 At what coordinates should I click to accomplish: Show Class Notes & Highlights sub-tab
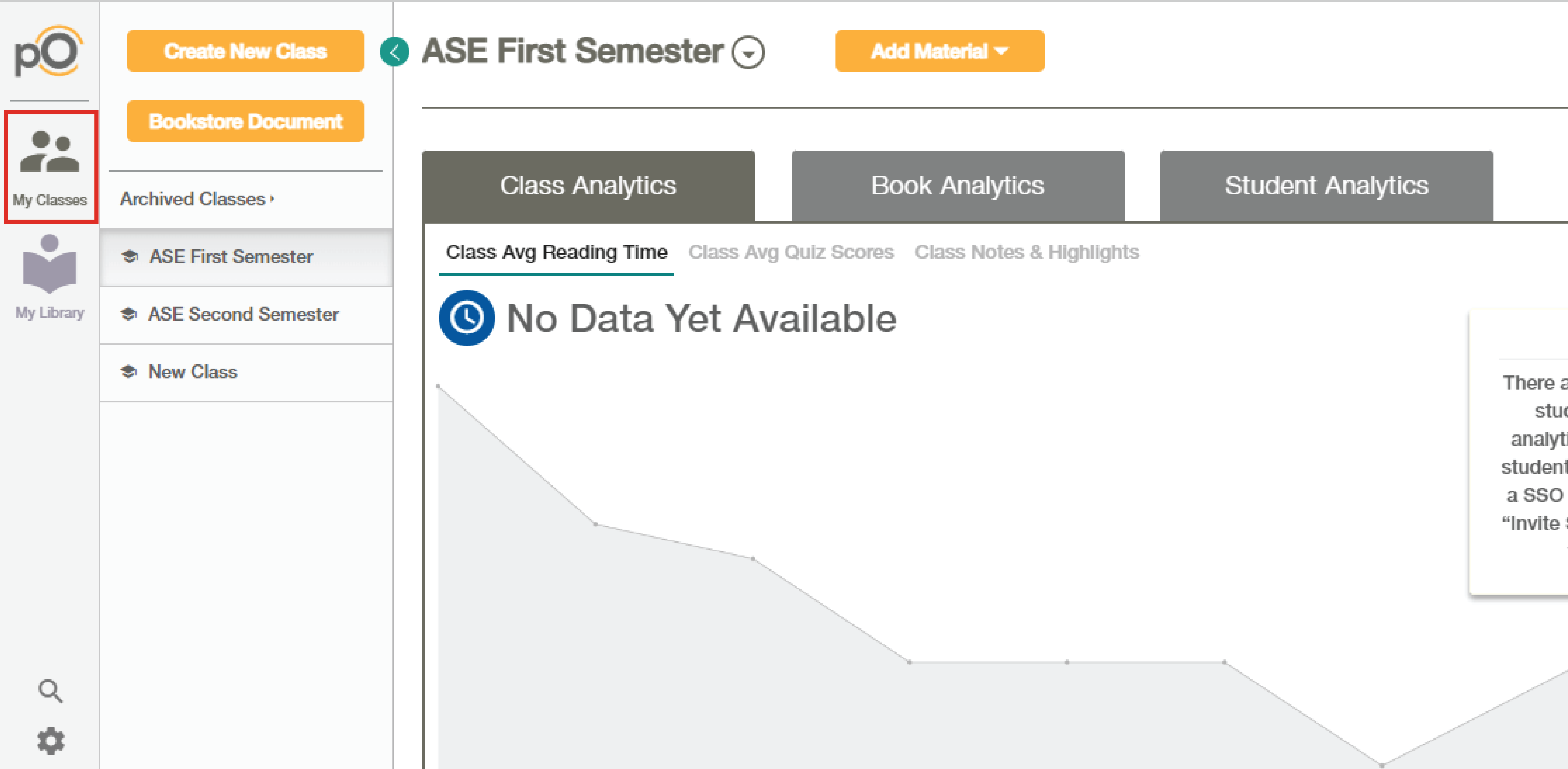pyautogui.click(x=1026, y=252)
